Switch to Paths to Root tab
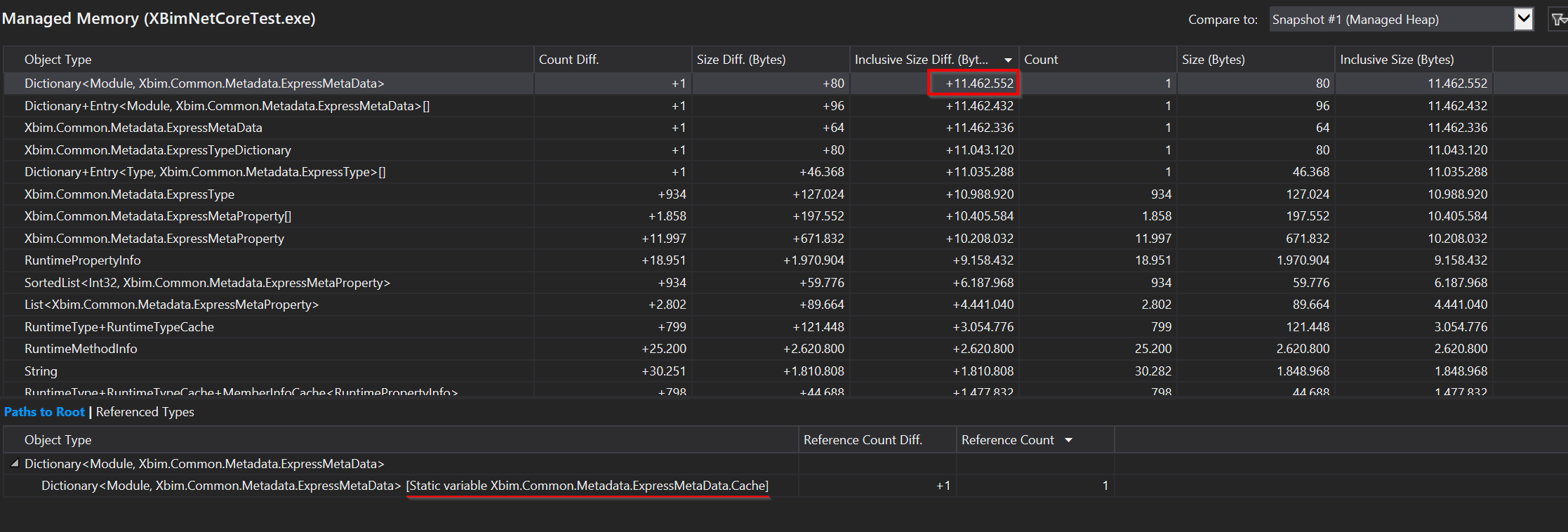The image size is (1568, 532). [x=44, y=412]
